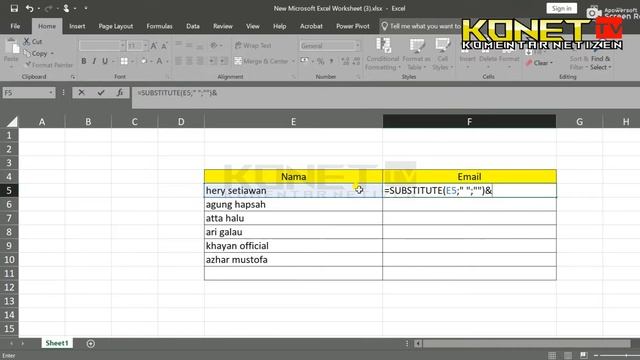This screenshot has height=360, width=640.
Task: Click cell 'agung hapsah'
Action: [x=293, y=204]
